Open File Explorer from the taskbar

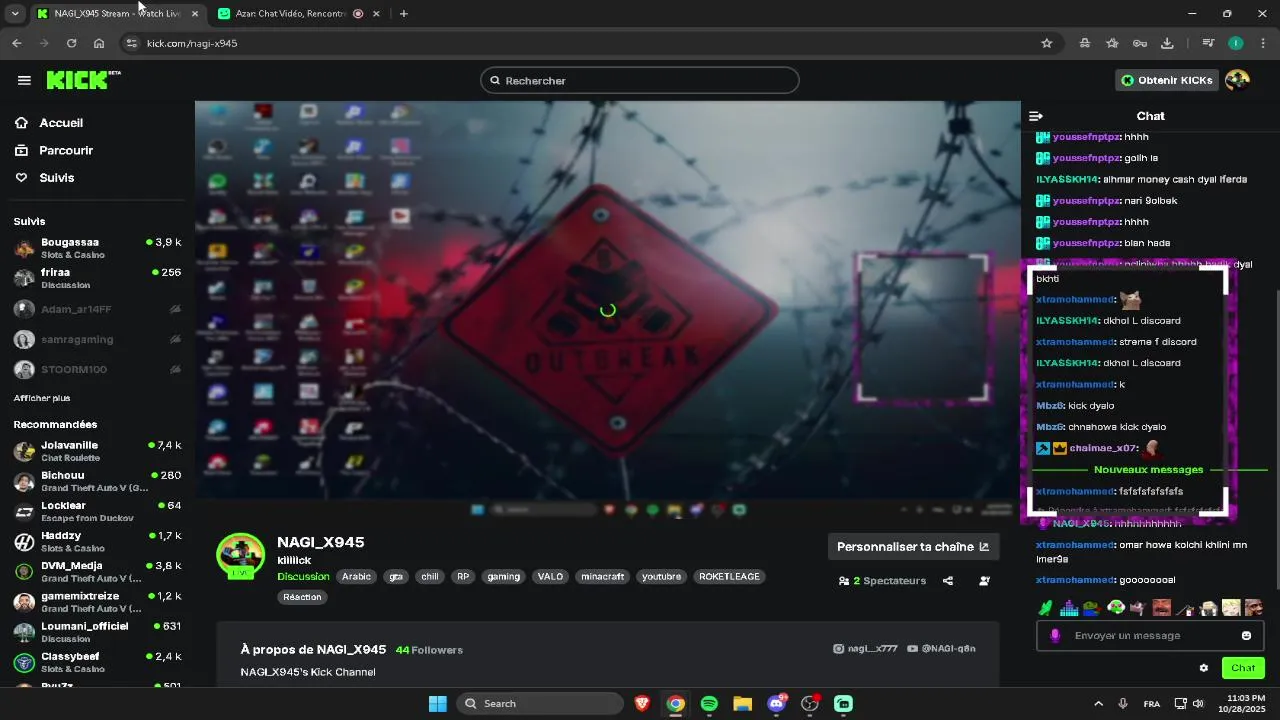tap(742, 704)
